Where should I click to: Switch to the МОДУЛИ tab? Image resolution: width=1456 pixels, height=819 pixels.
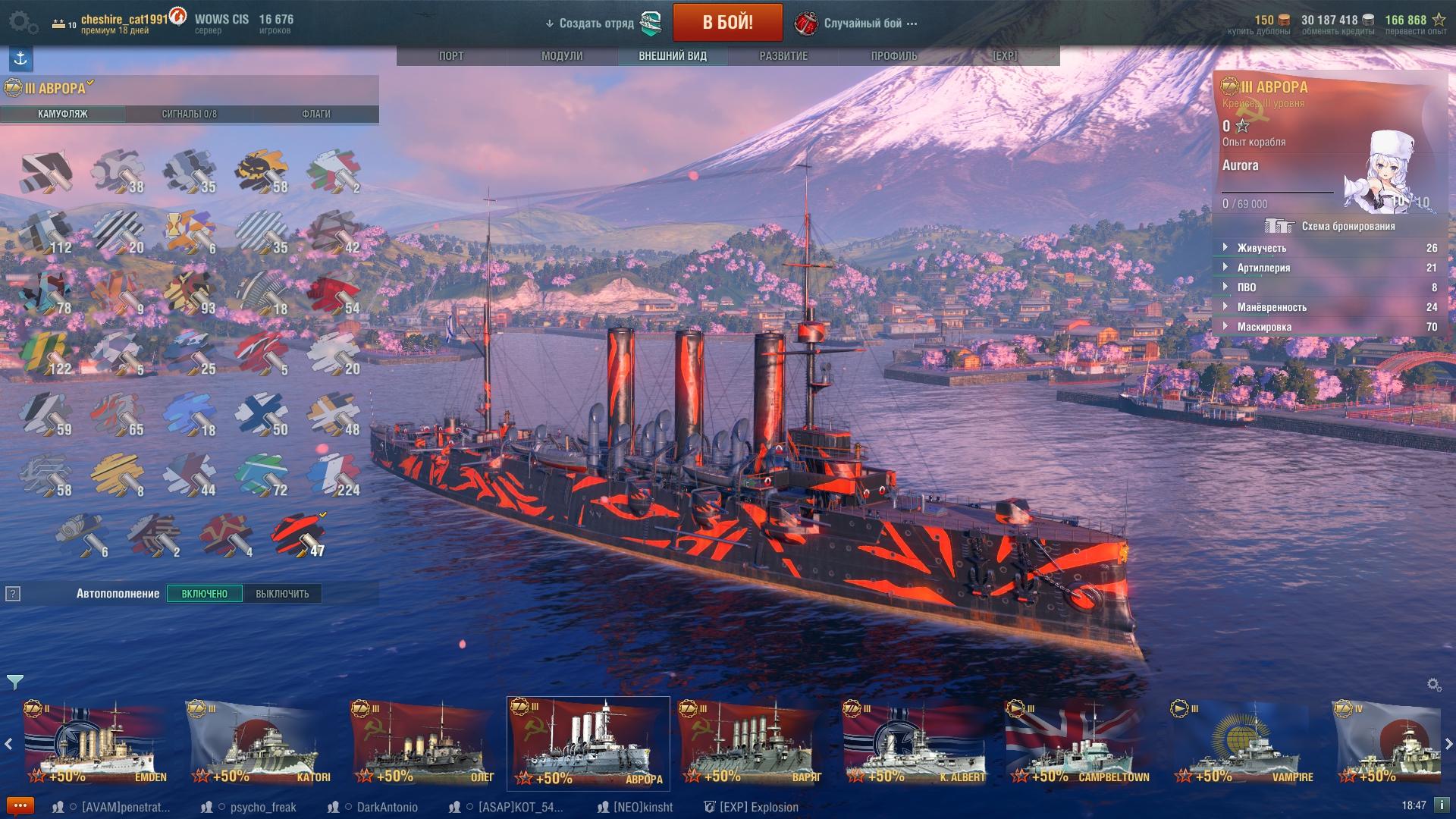tap(562, 56)
